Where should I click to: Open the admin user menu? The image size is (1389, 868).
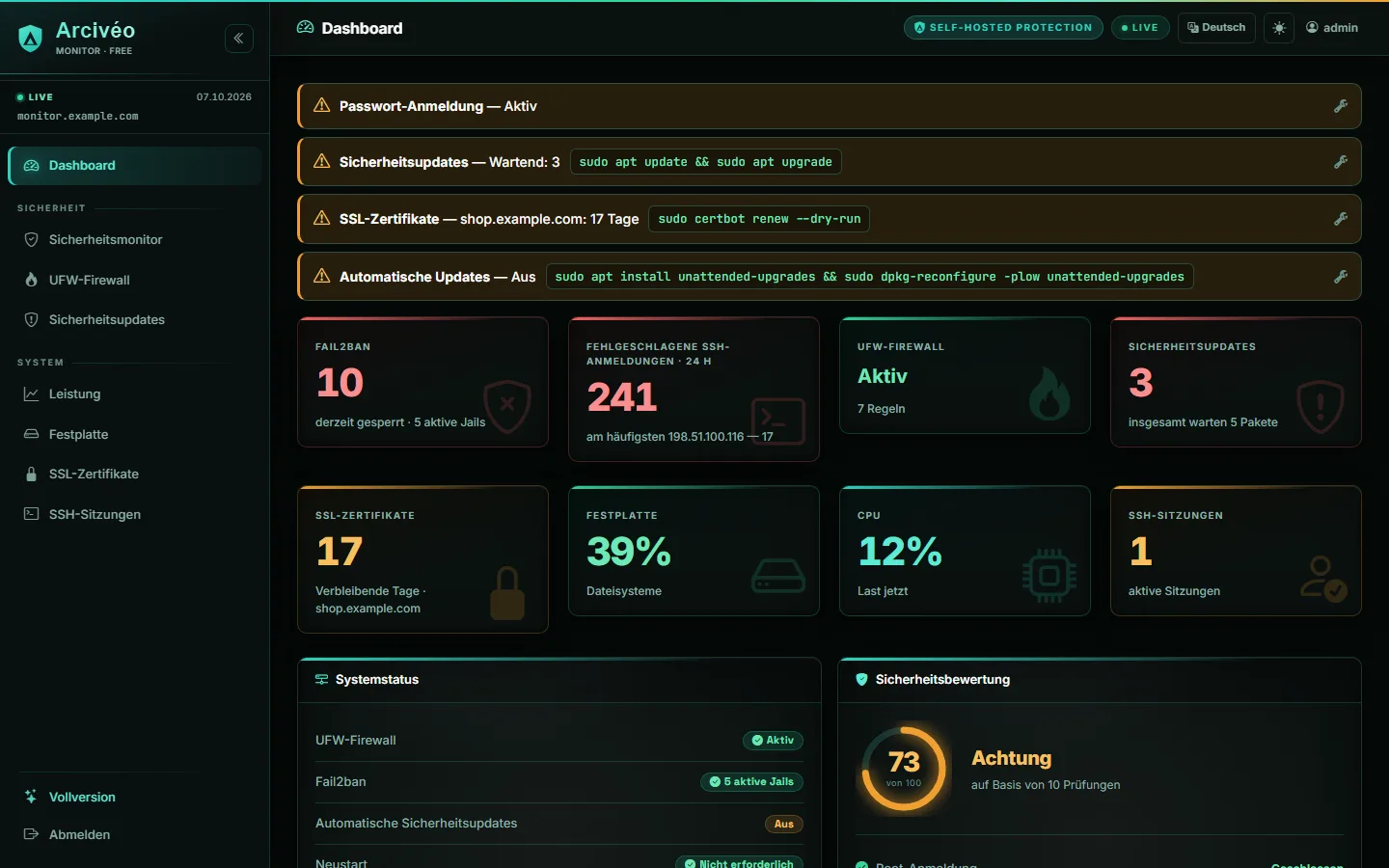[1332, 28]
